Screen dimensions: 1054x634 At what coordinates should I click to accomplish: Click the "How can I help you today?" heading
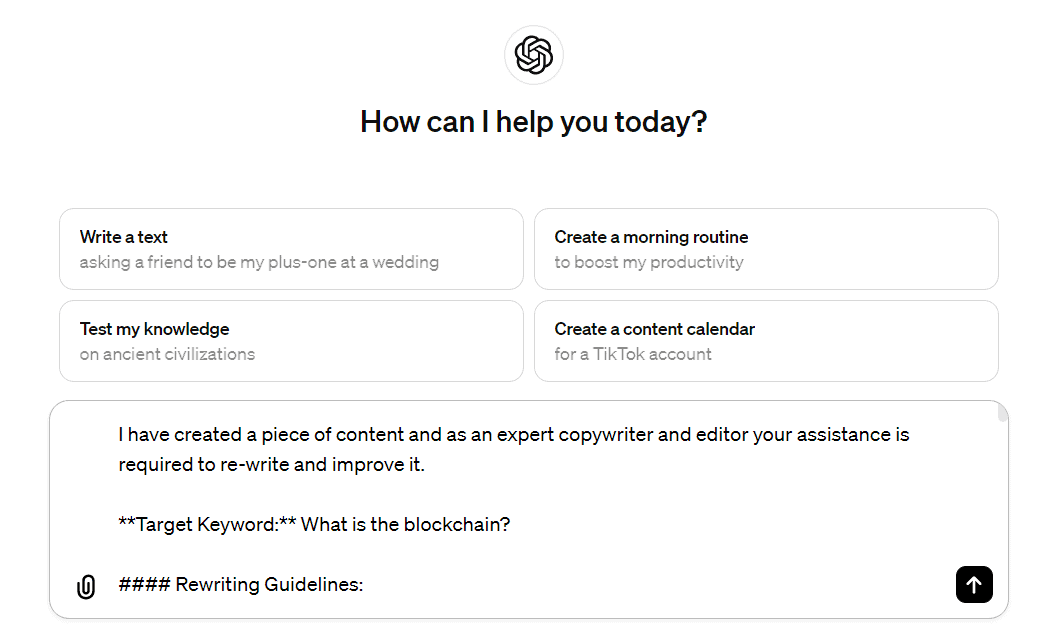[x=534, y=122]
